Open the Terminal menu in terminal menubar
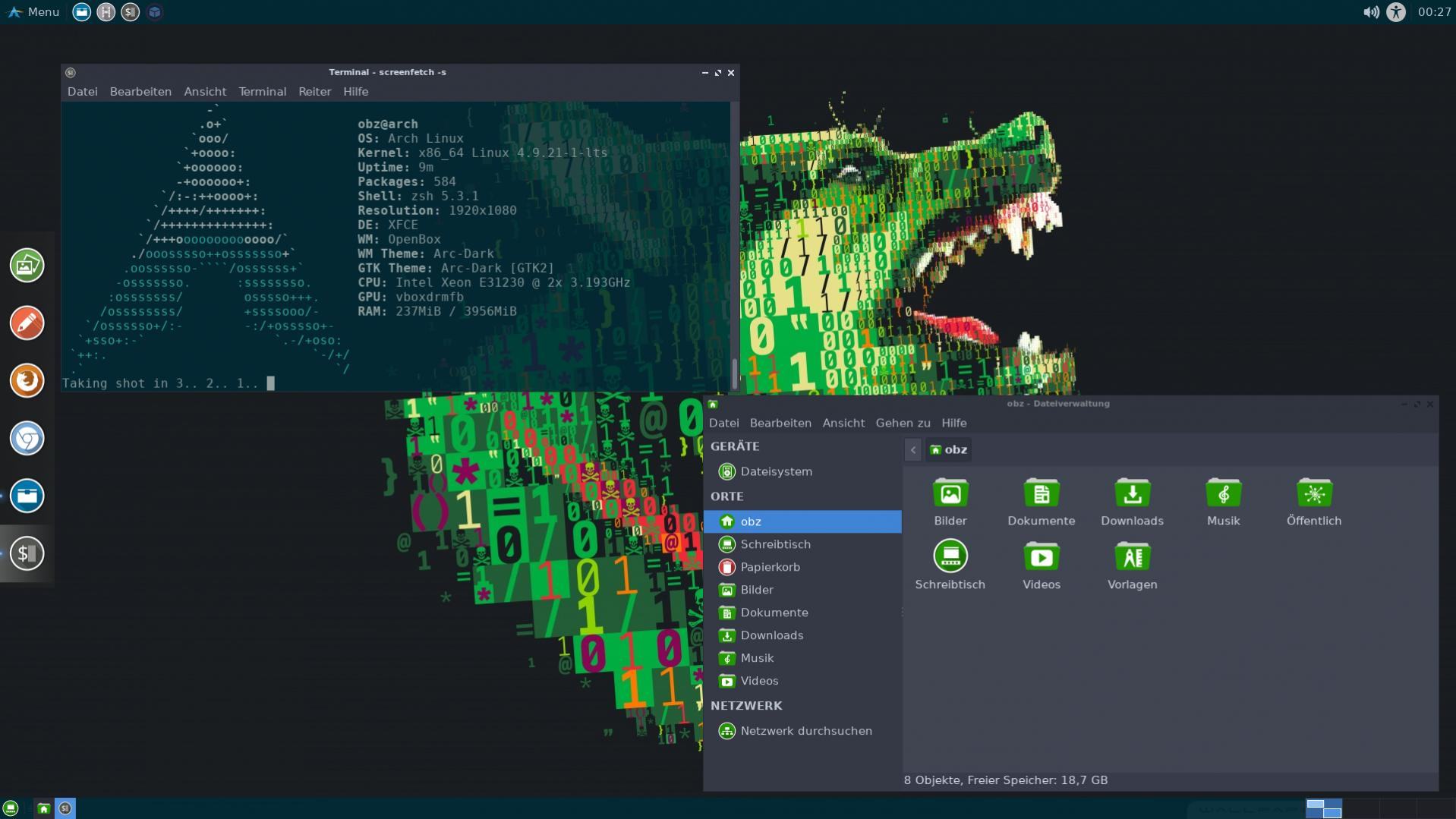 (262, 91)
